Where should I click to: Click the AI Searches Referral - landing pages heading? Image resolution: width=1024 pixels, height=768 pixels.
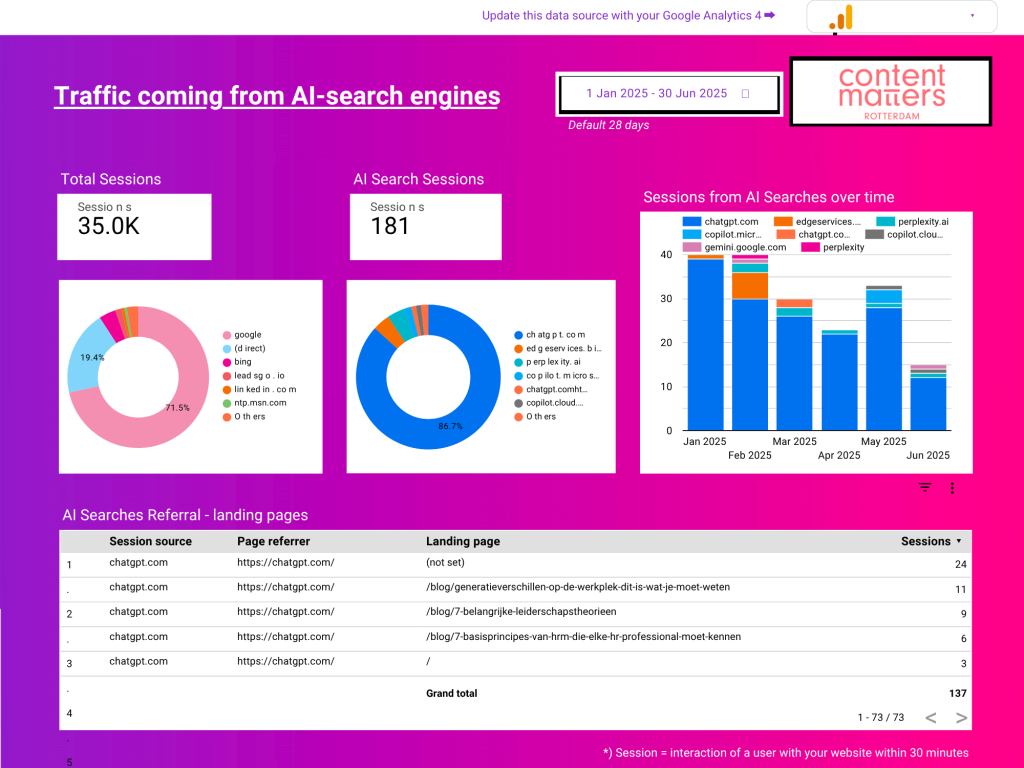(185, 515)
